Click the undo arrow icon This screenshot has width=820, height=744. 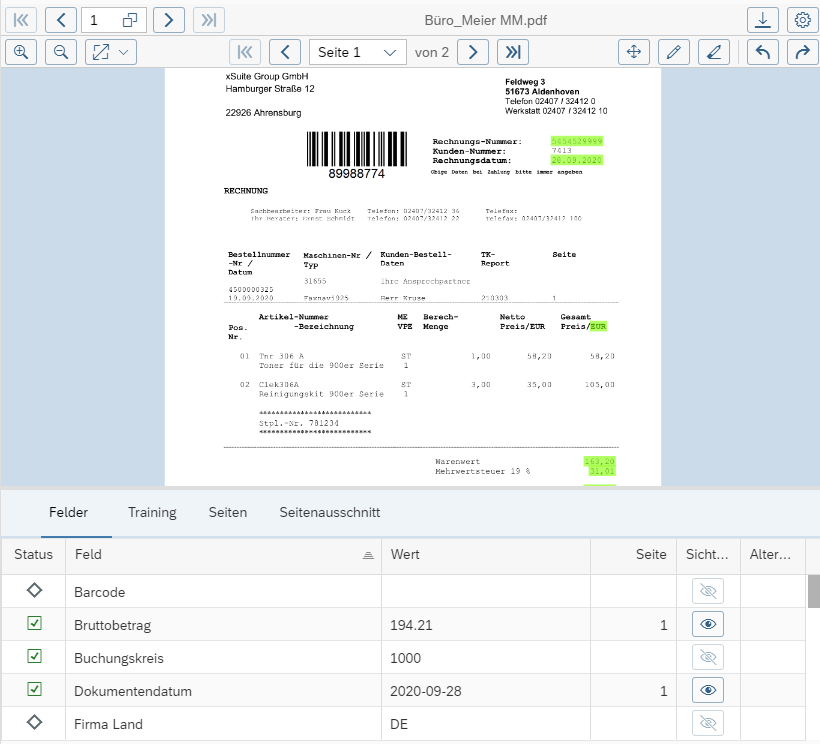pyautogui.click(x=763, y=52)
